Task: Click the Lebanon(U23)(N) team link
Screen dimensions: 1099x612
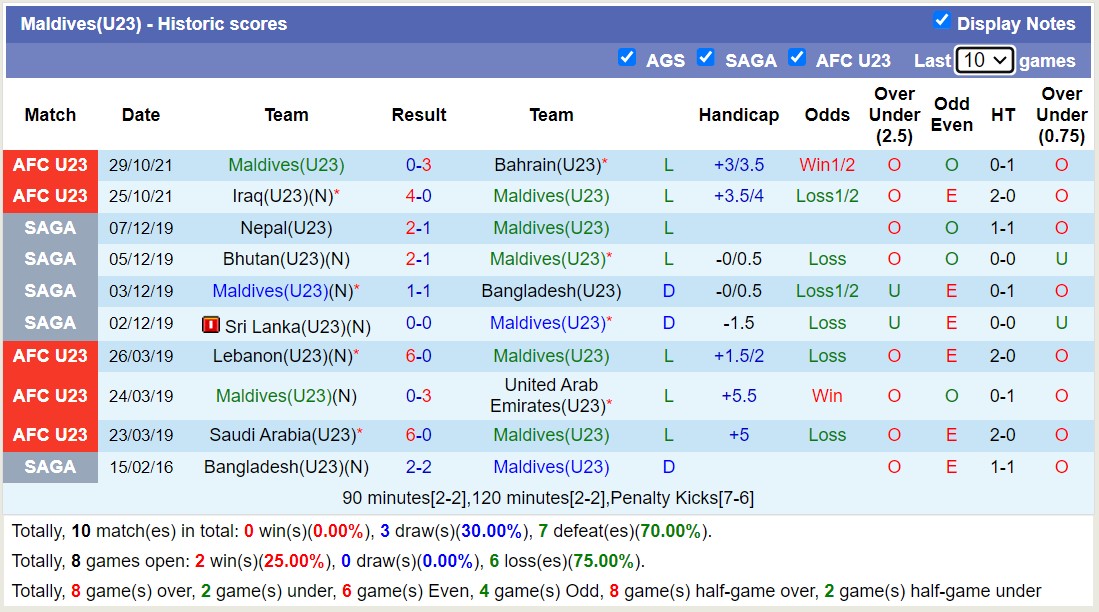Action: click(282, 356)
